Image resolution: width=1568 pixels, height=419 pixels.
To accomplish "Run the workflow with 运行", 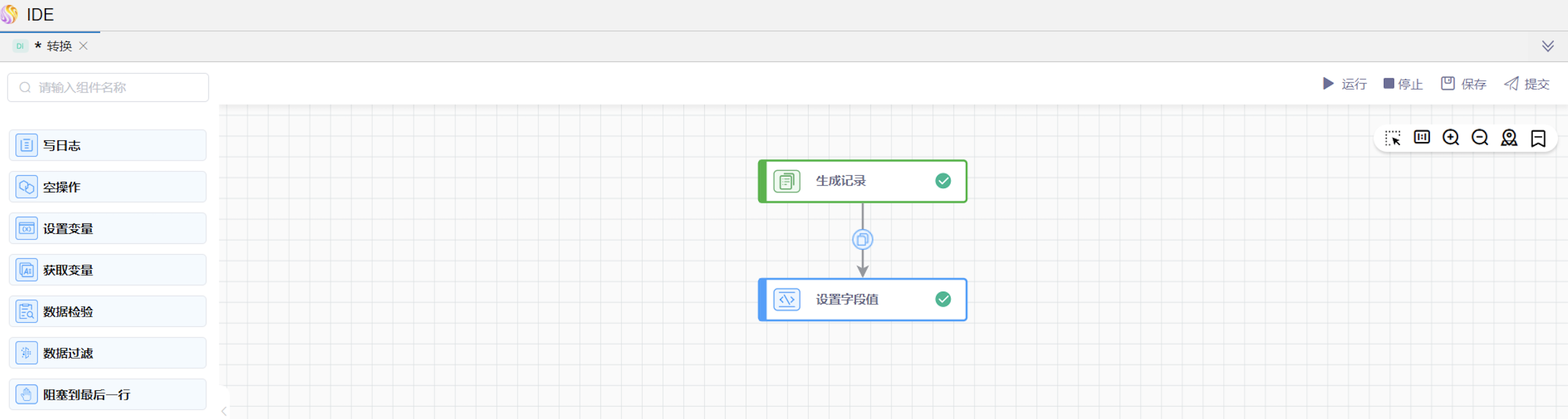I will click(1344, 84).
